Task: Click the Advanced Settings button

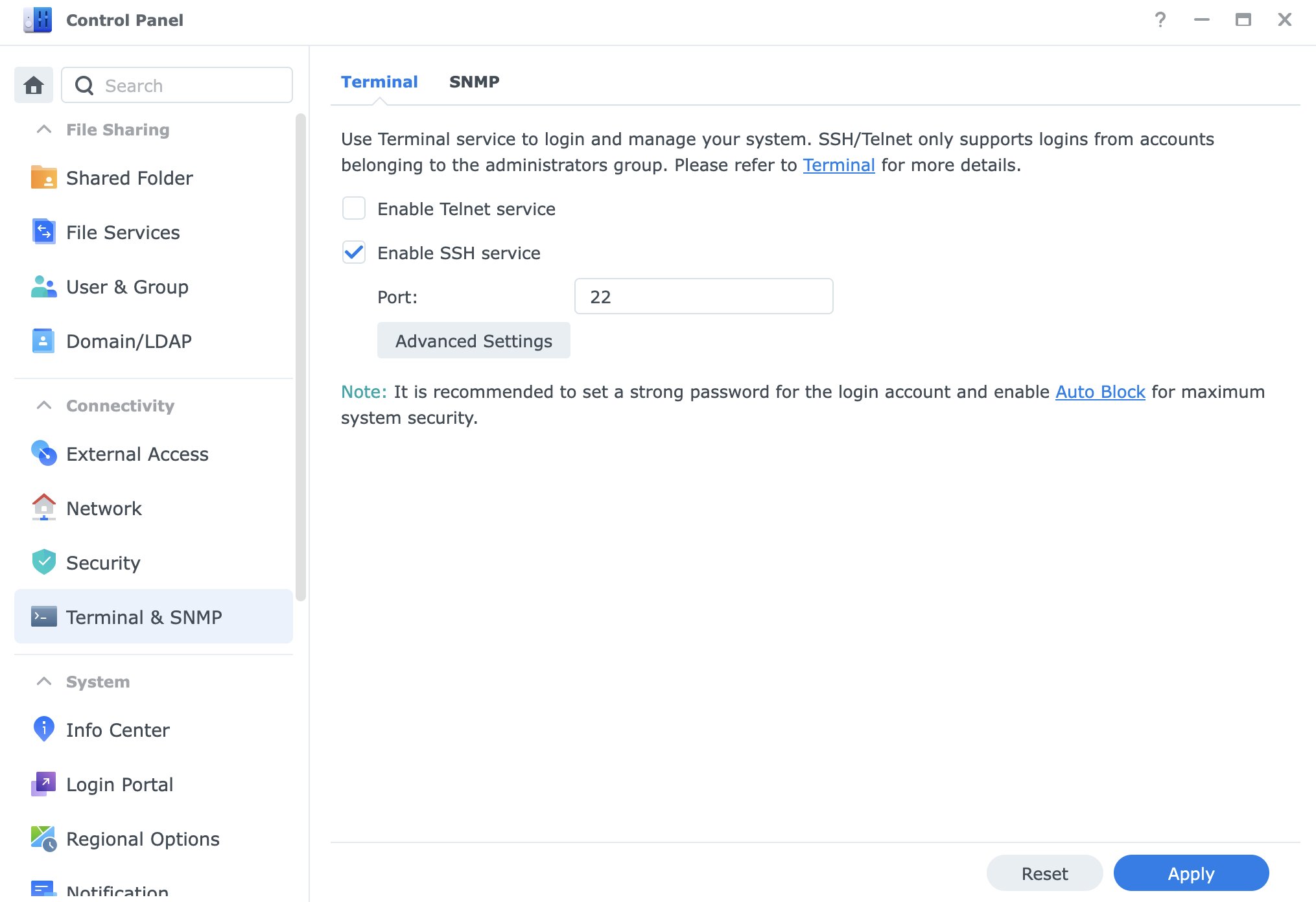Action: coord(473,341)
